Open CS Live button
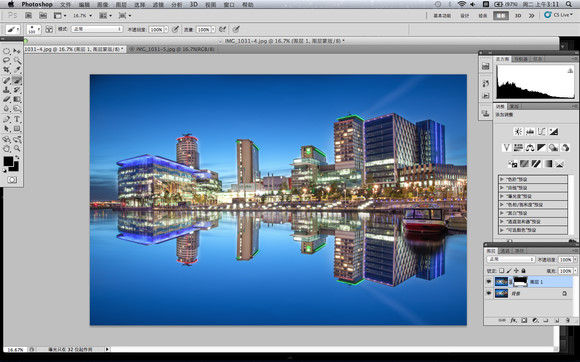Image resolution: width=580 pixels, height=362 pixels. [x=559, y=15]
